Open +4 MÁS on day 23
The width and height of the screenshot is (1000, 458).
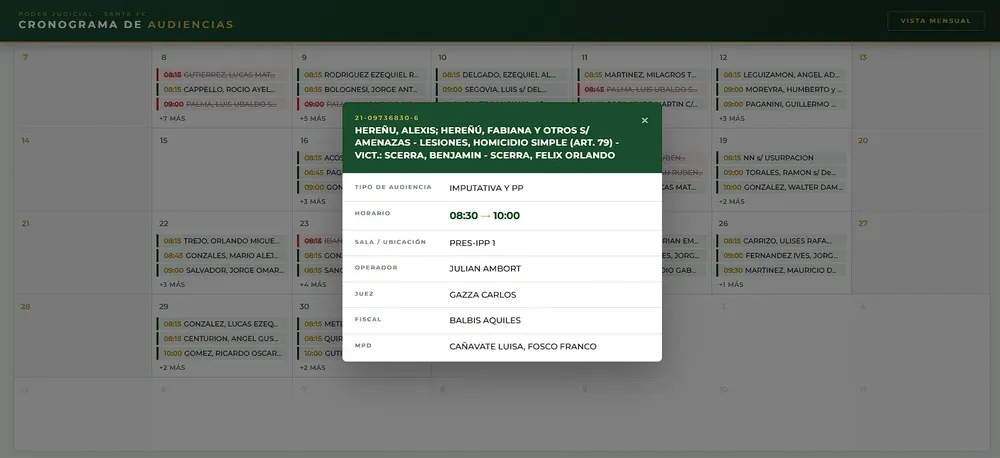[x=312, y=284]
